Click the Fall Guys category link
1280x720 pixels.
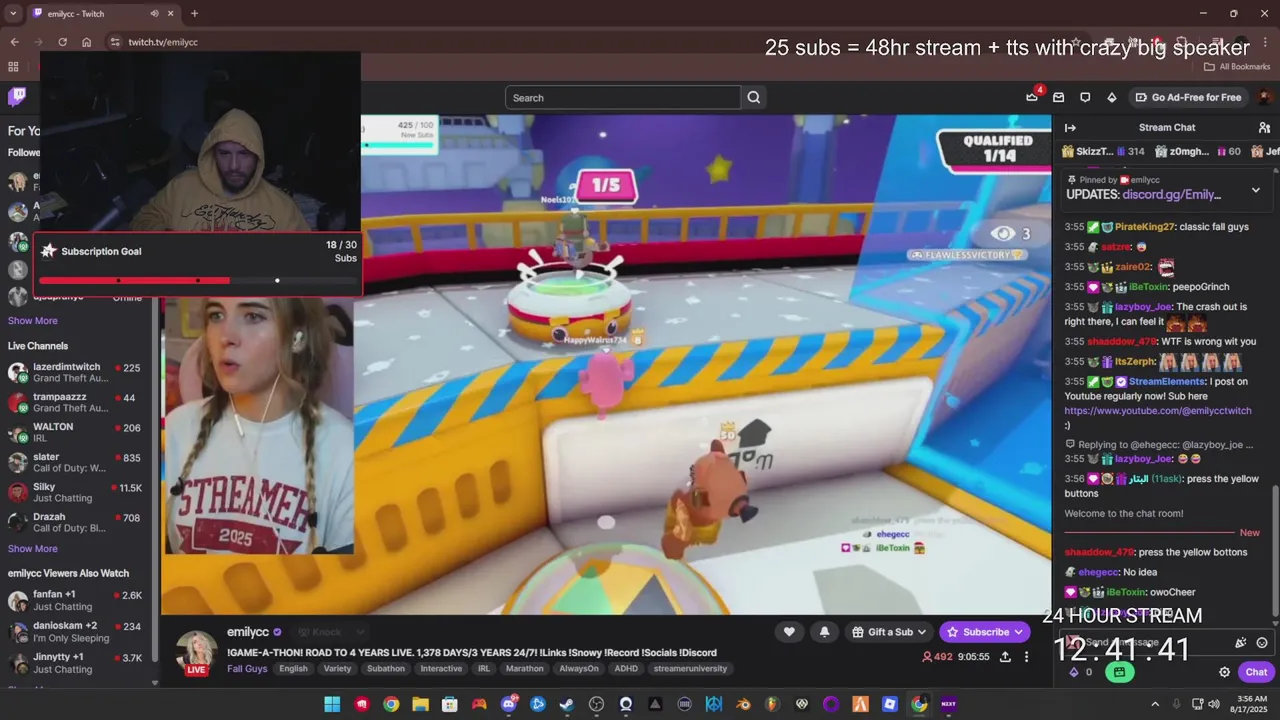click(247, 669)
